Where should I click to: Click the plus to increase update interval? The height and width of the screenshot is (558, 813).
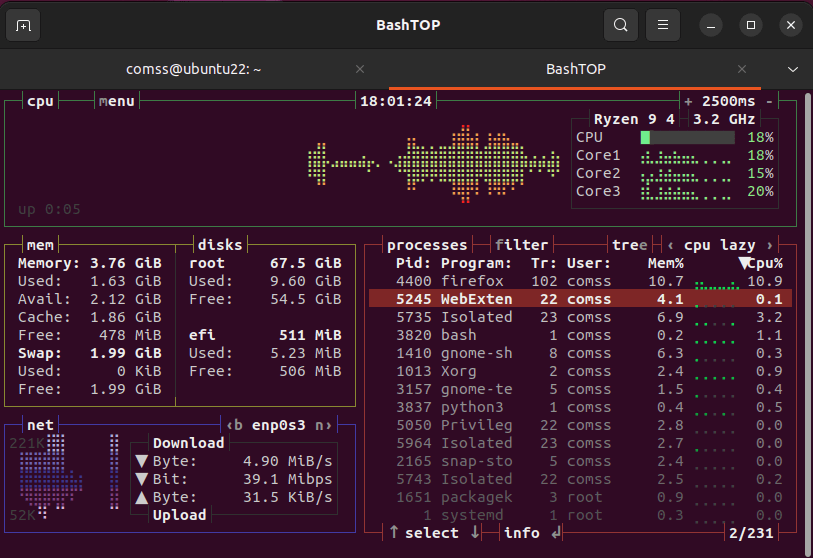point(688,101)
